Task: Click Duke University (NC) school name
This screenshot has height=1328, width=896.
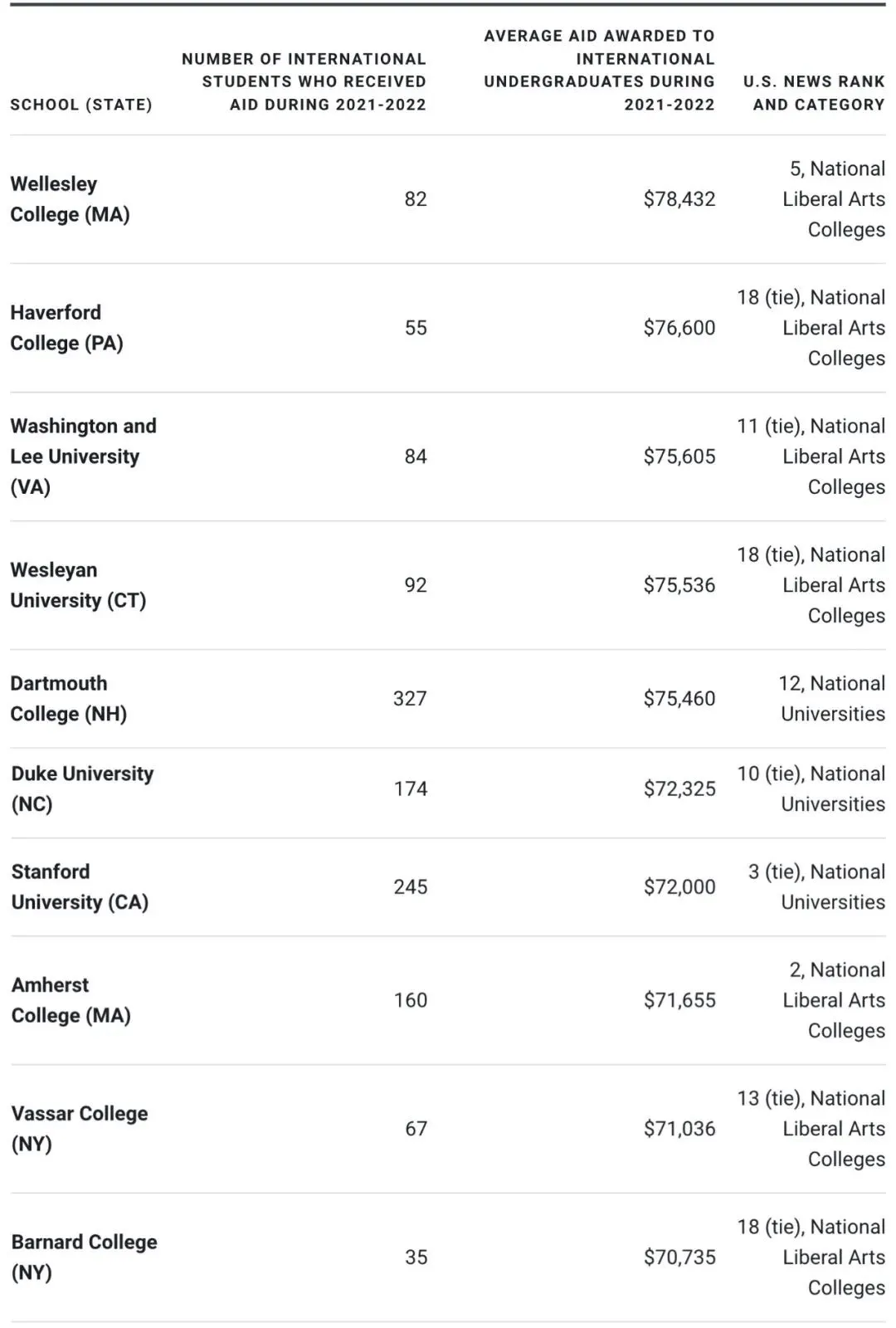Action: (x=82, y=788)
